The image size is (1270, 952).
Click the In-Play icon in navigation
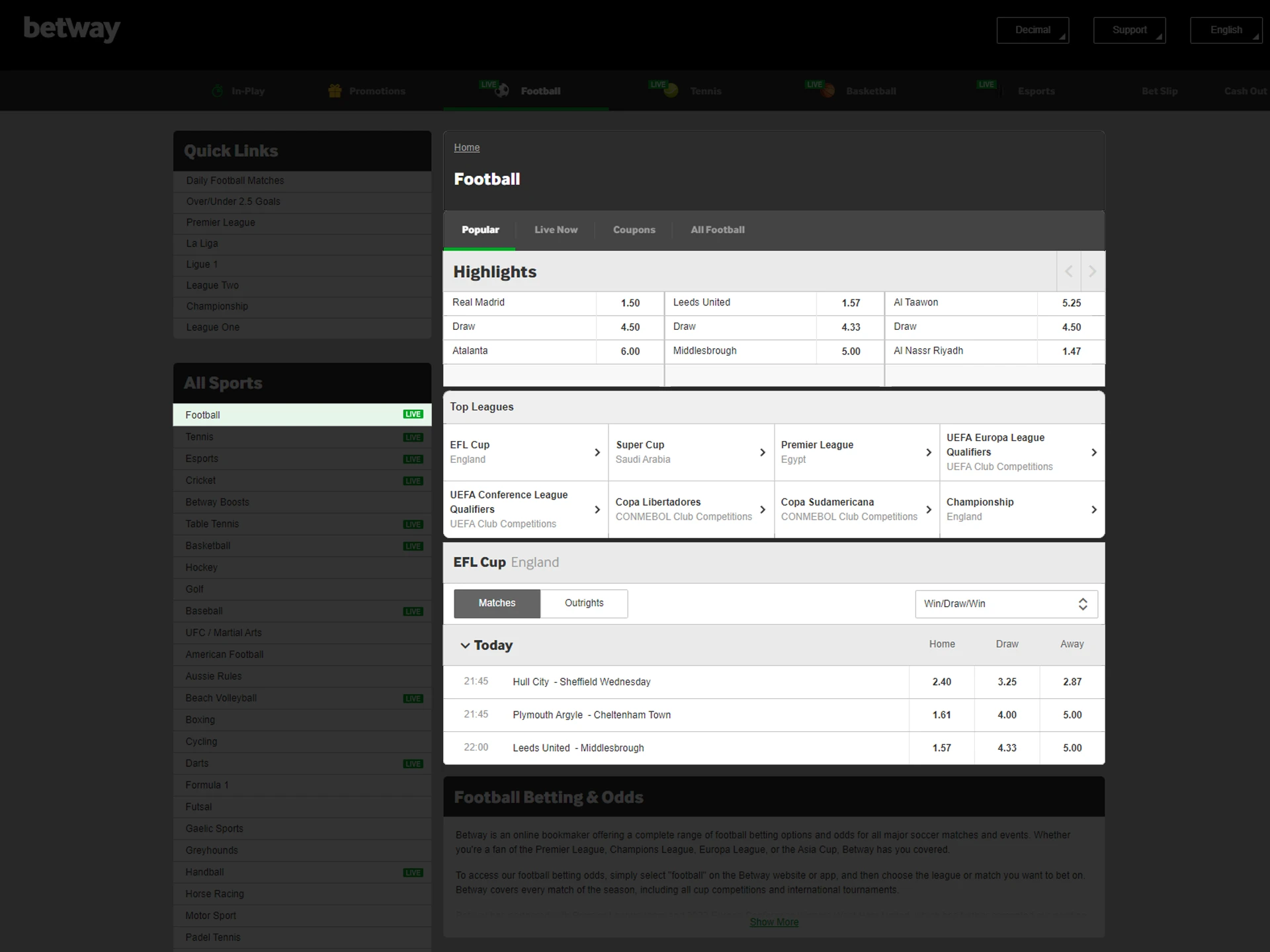click(x=218, y=91)
